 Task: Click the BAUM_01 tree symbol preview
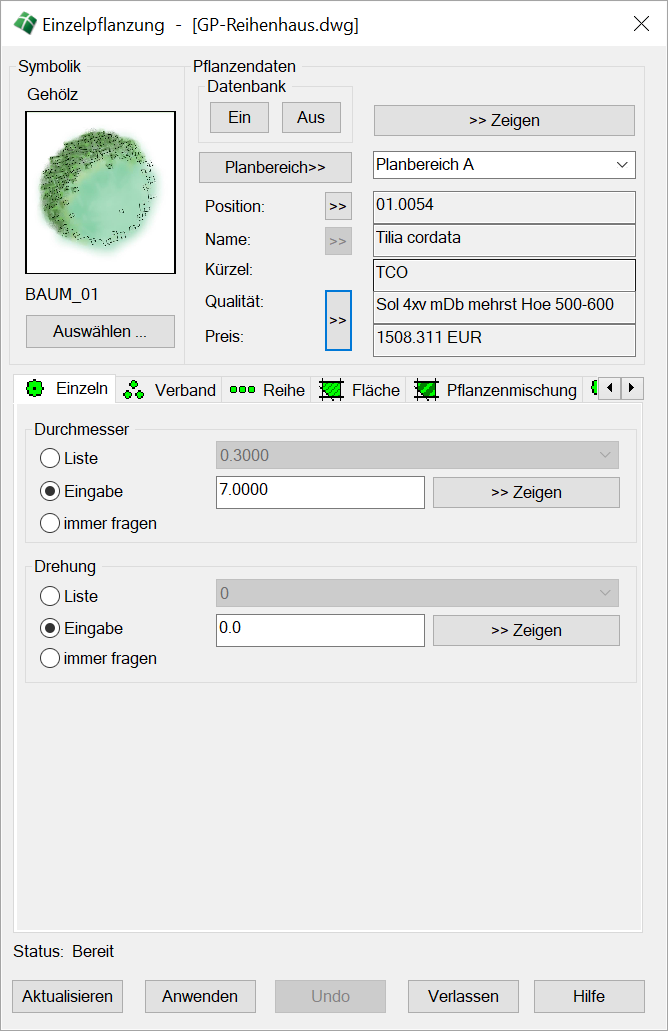pyautogui.click(x=100, y=193)
